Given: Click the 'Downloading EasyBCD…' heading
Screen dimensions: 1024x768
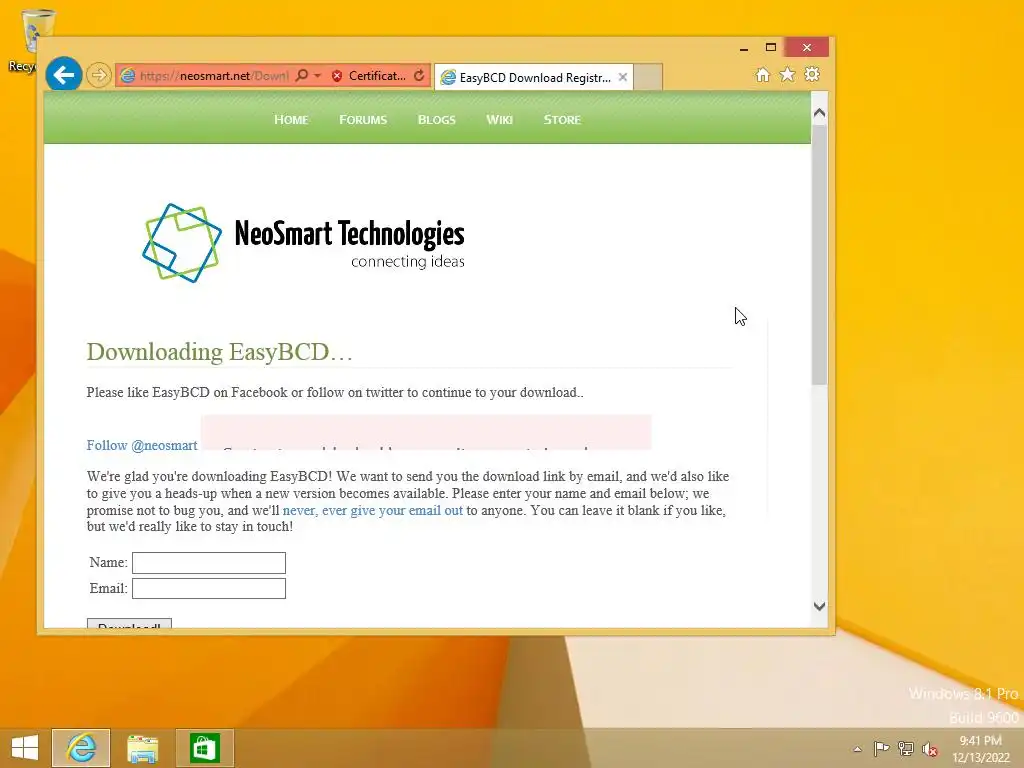Looking at the screenshot, I should [x=219, y=352].
